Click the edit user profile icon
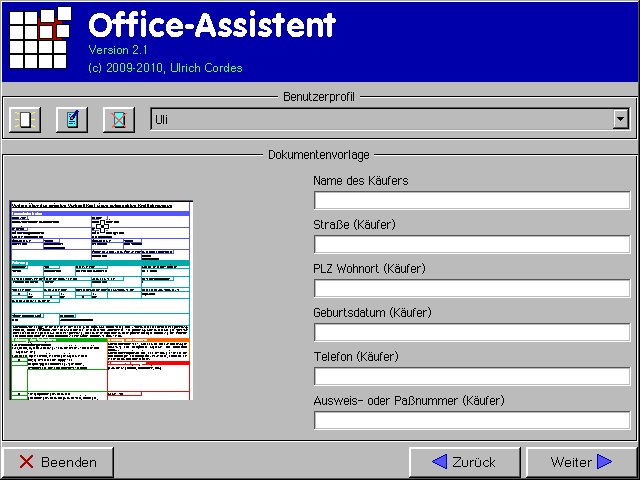This screenshot has width=640, height=480. [73, 120]
